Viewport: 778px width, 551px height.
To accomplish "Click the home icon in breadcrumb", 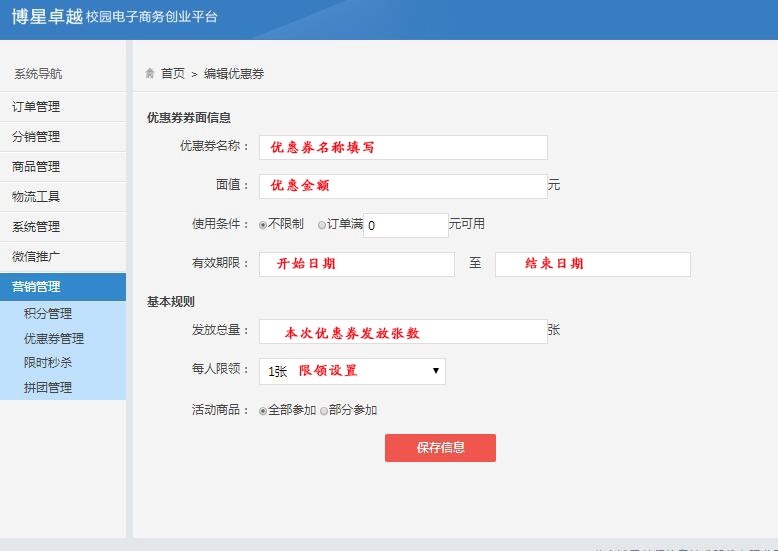I will (150, 73).
